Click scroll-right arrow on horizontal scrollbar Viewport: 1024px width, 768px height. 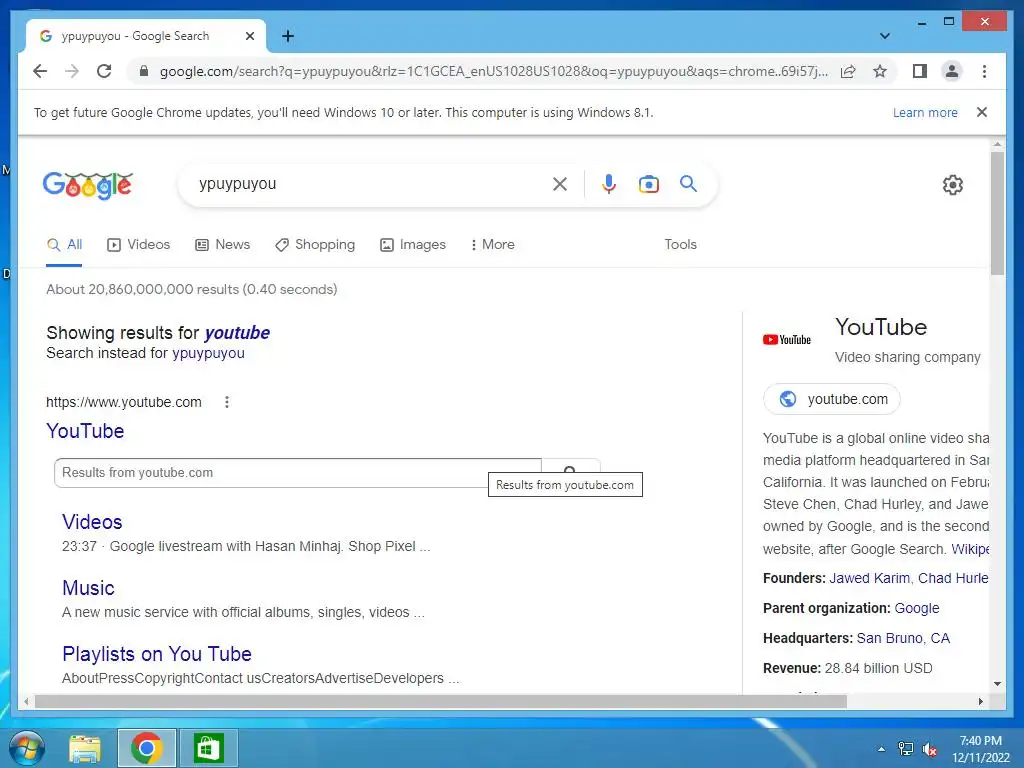point(980,702)
